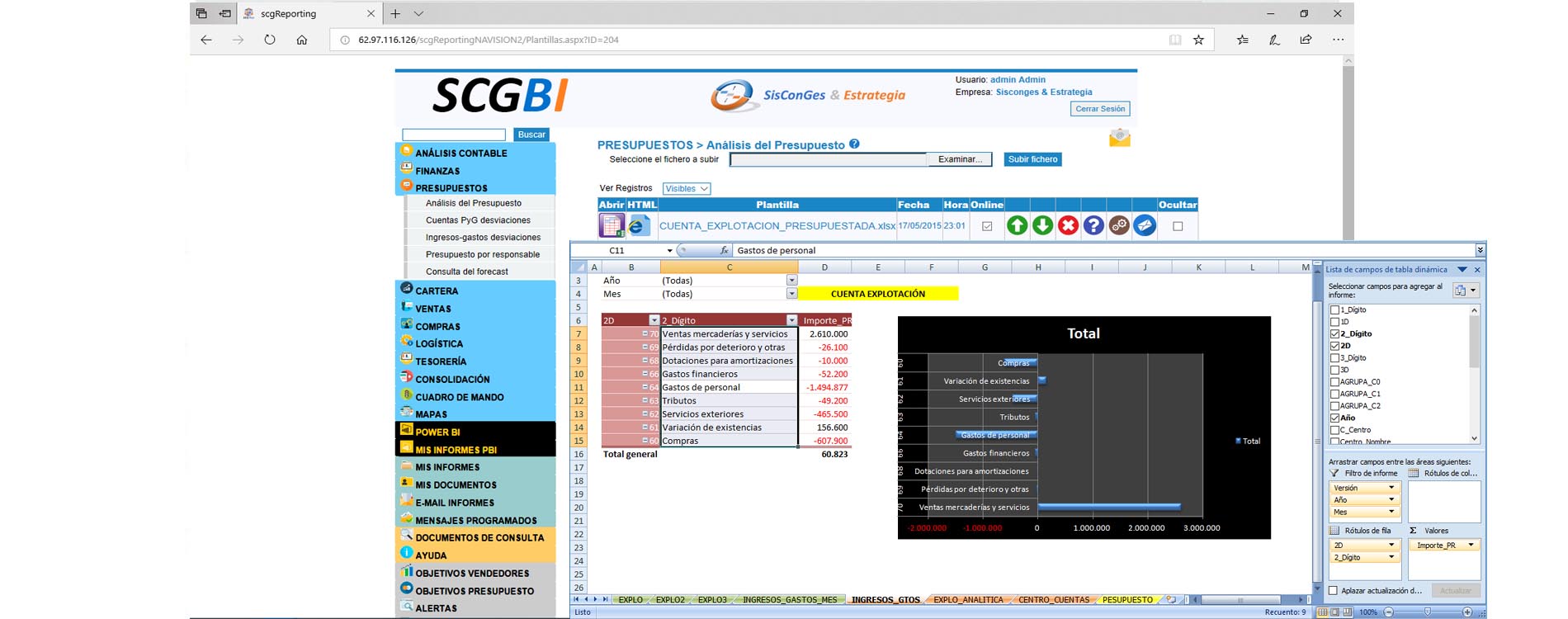Adjust the zoom slider in the status bar
The image size is (1568, 619).
coord(1427,612)
